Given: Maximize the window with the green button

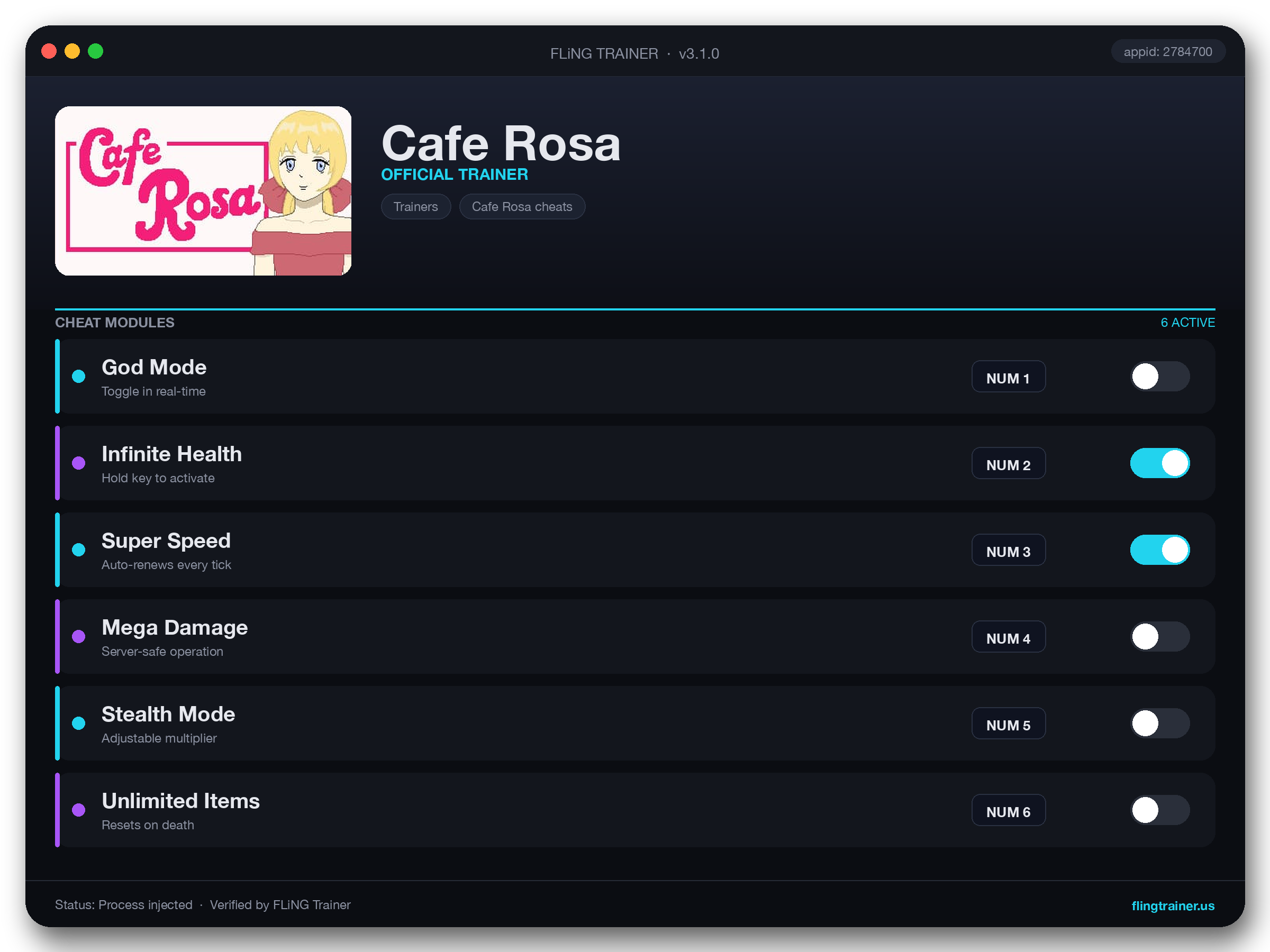Looking at the screenshot, I should tap(95, 51).
